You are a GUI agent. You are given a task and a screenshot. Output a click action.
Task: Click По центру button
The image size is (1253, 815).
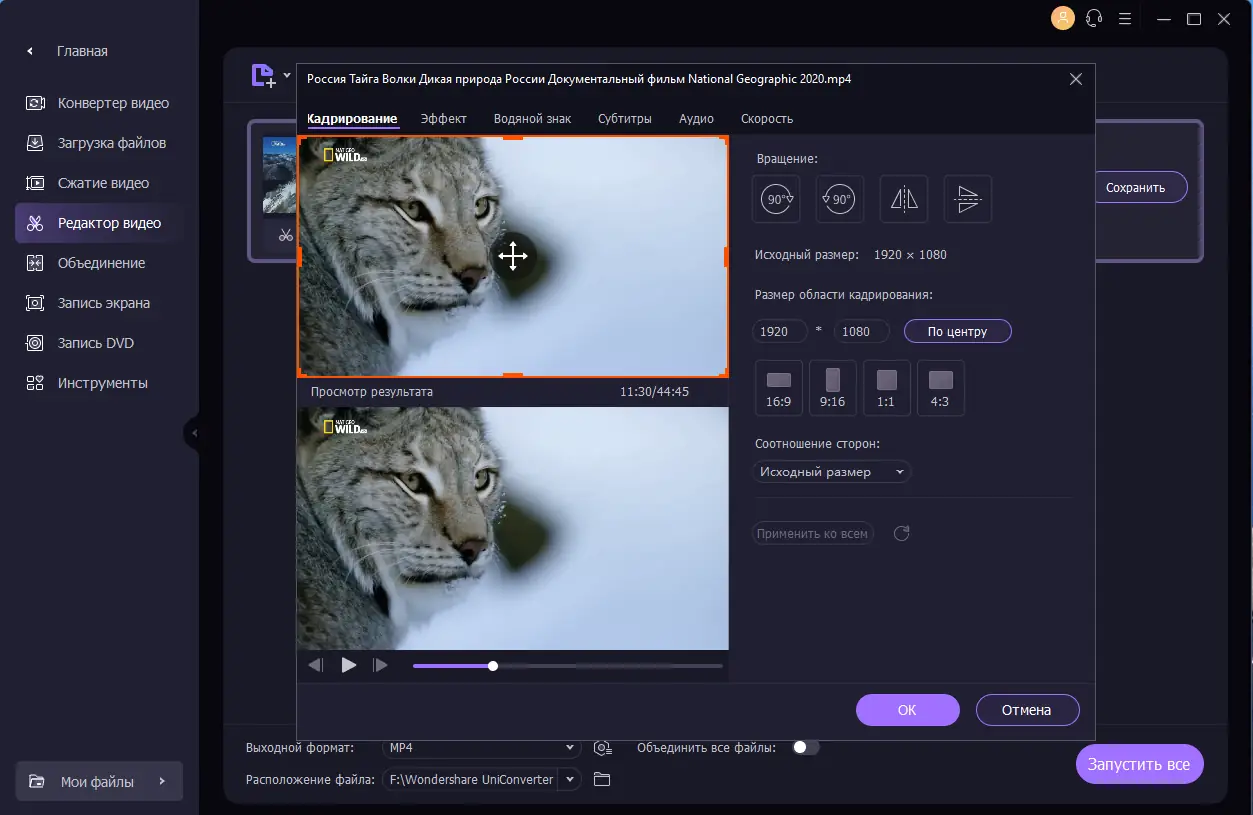[958, 331]
